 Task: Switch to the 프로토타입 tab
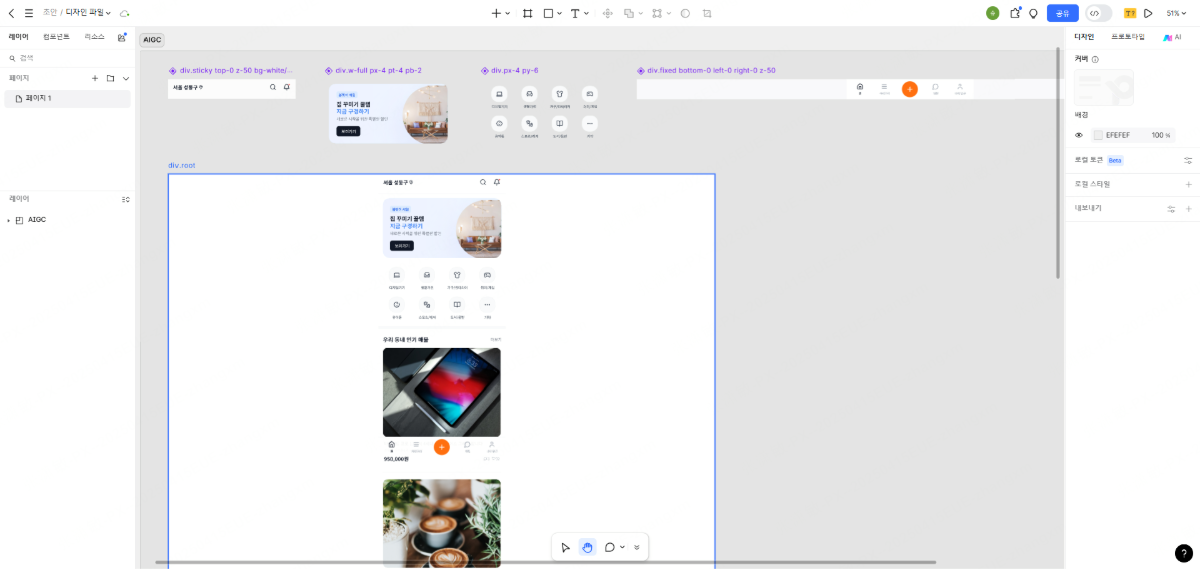1127,37
